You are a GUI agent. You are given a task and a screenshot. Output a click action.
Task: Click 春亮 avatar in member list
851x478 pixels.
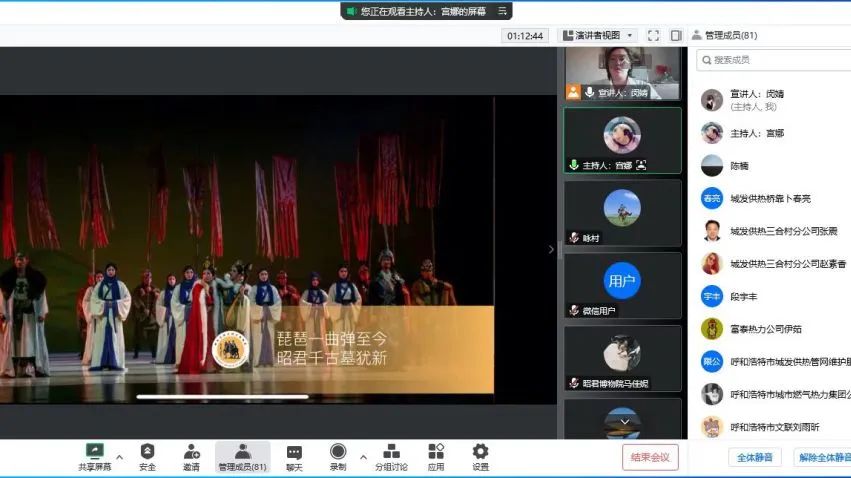pyautogui.click(x=712, y=199)
